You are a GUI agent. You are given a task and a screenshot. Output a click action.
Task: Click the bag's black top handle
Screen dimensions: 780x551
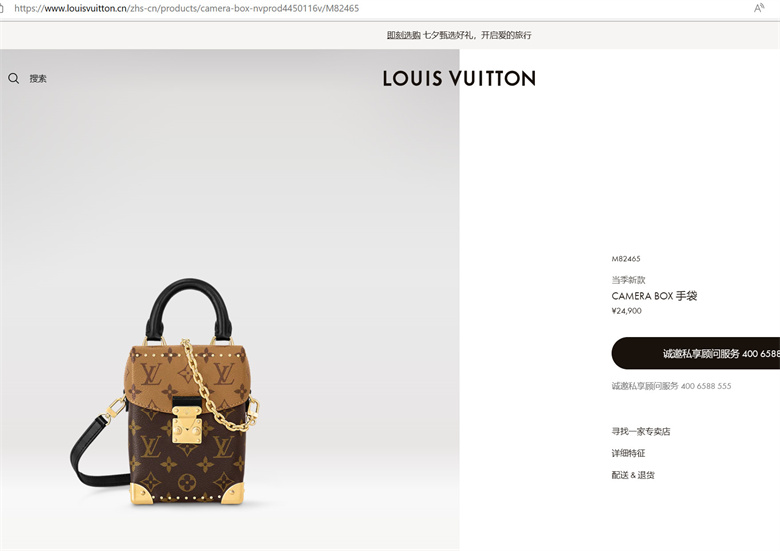(x=189, y=309)
